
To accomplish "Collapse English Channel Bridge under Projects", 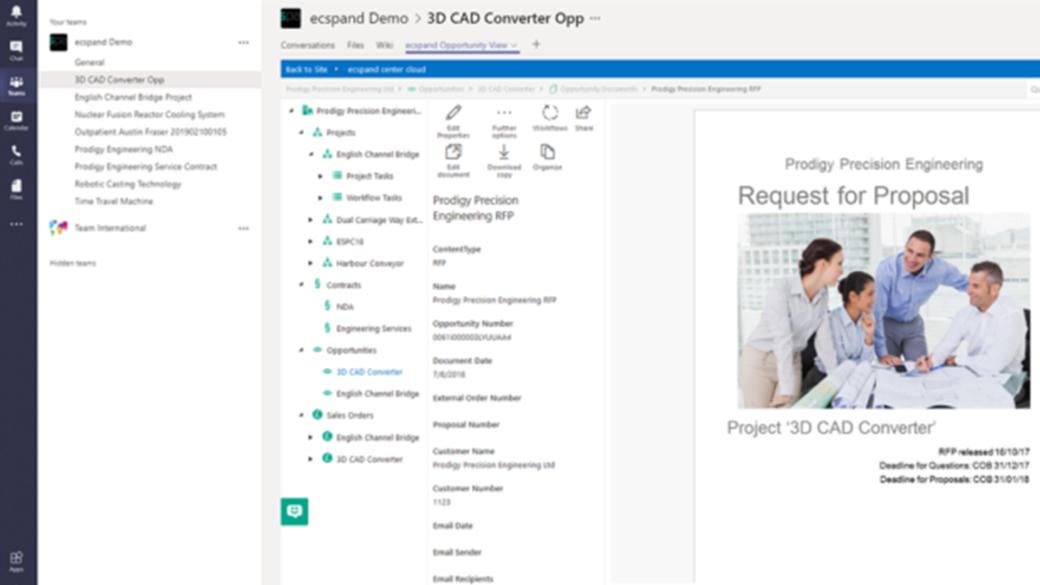I will pyautogui.click(x=311, y=155).
